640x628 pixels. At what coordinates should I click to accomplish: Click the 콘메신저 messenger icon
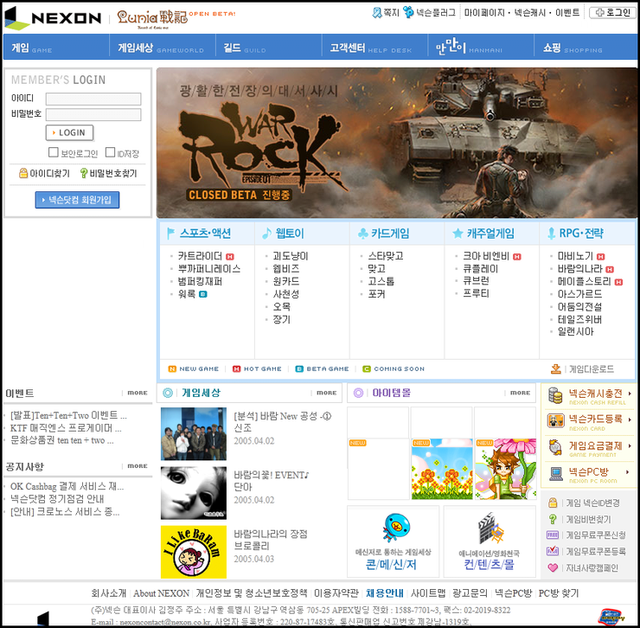394,527
